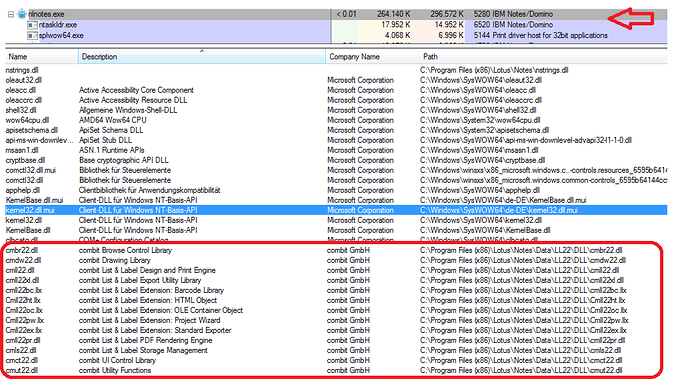This screenshot has width=690, height=388.
Task: Select the cryptbase.dll row
Action: tap(336, 160)
